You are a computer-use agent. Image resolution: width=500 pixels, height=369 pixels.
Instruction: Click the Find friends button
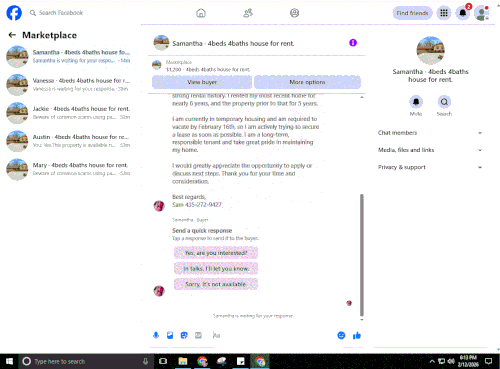412,13
